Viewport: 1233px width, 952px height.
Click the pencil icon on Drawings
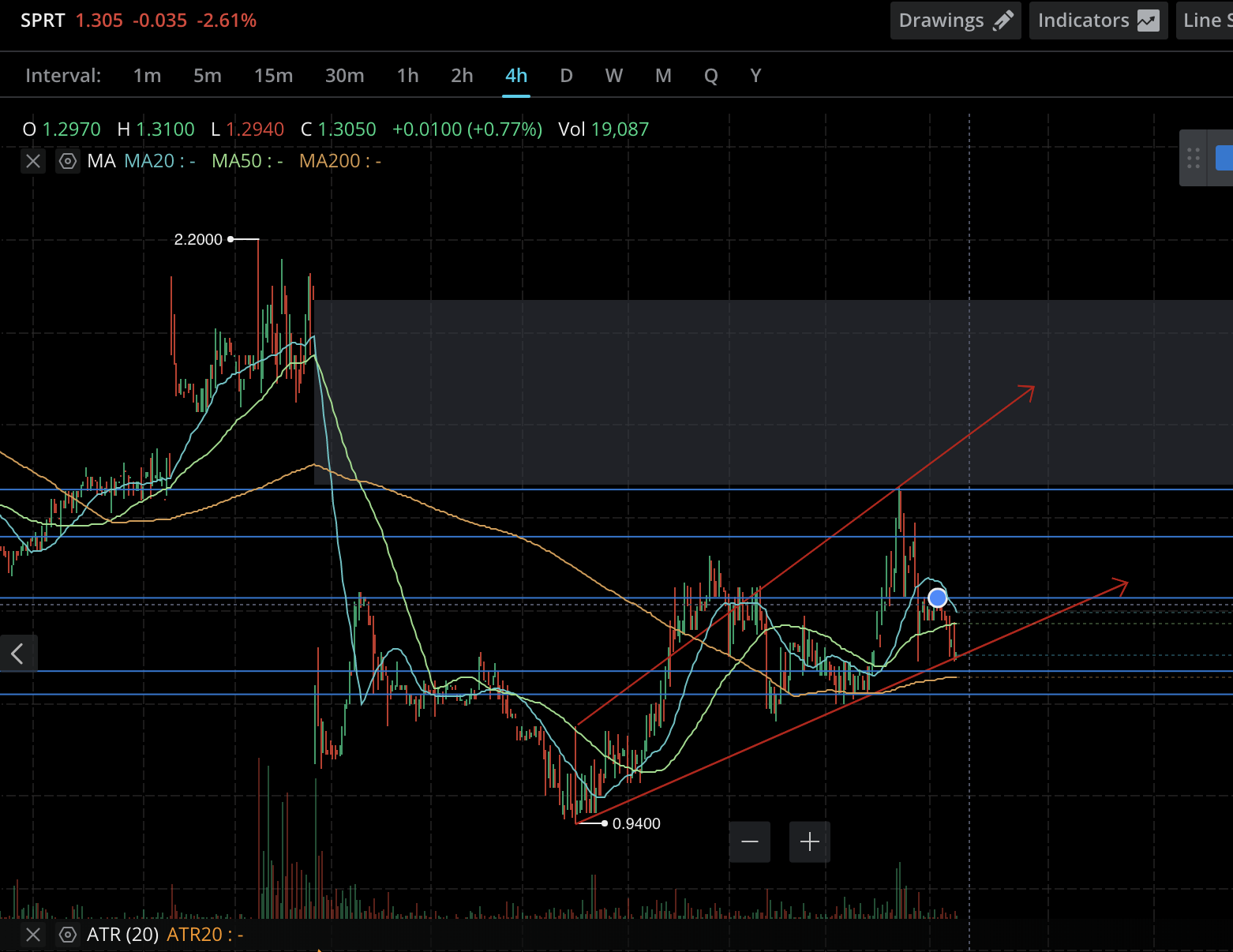[1003, 21]
